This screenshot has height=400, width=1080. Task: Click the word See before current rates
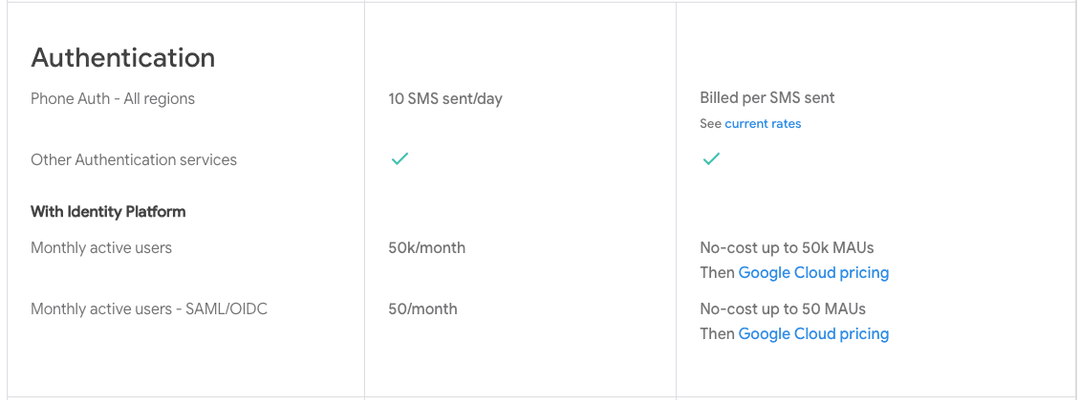click(x=711, y=124)
